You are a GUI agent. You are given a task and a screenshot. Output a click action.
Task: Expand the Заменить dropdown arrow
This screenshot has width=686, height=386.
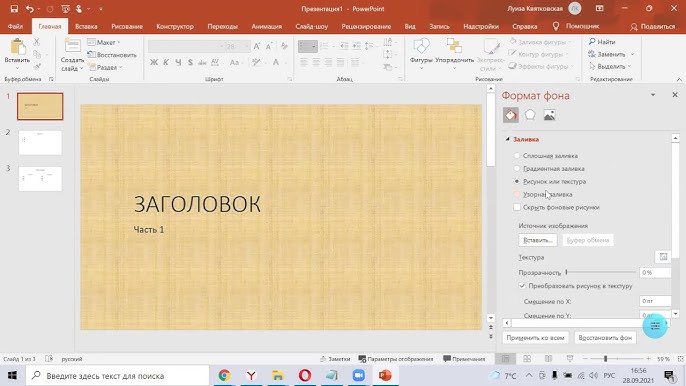point(632,54)
